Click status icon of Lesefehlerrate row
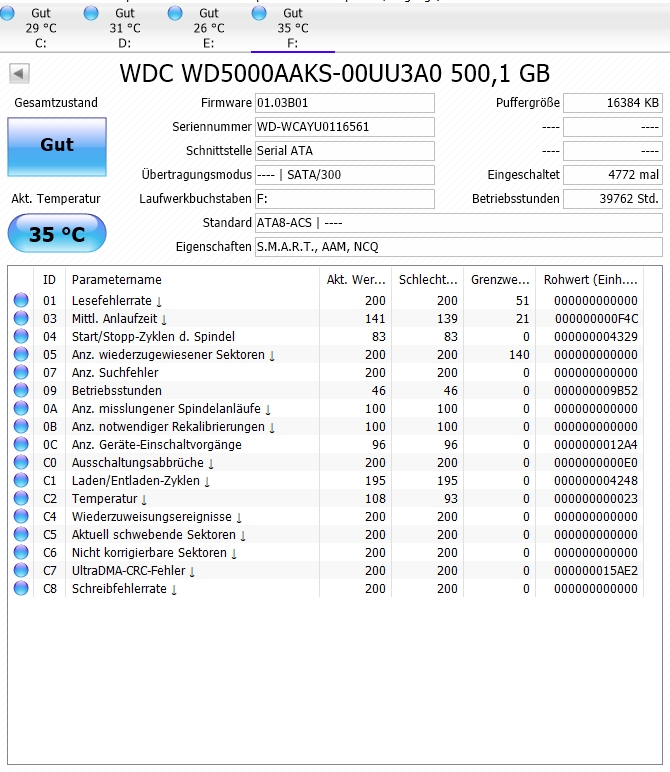Viewport: 670px width, 772px height. pyautogui.click(x=21, y=300)
